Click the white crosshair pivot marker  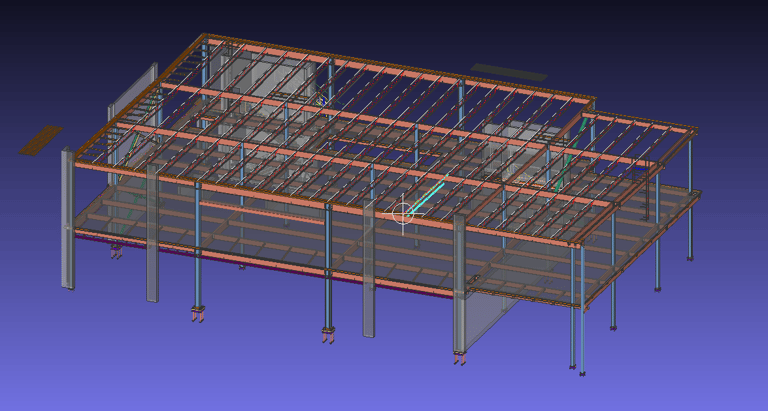(403, 214)
